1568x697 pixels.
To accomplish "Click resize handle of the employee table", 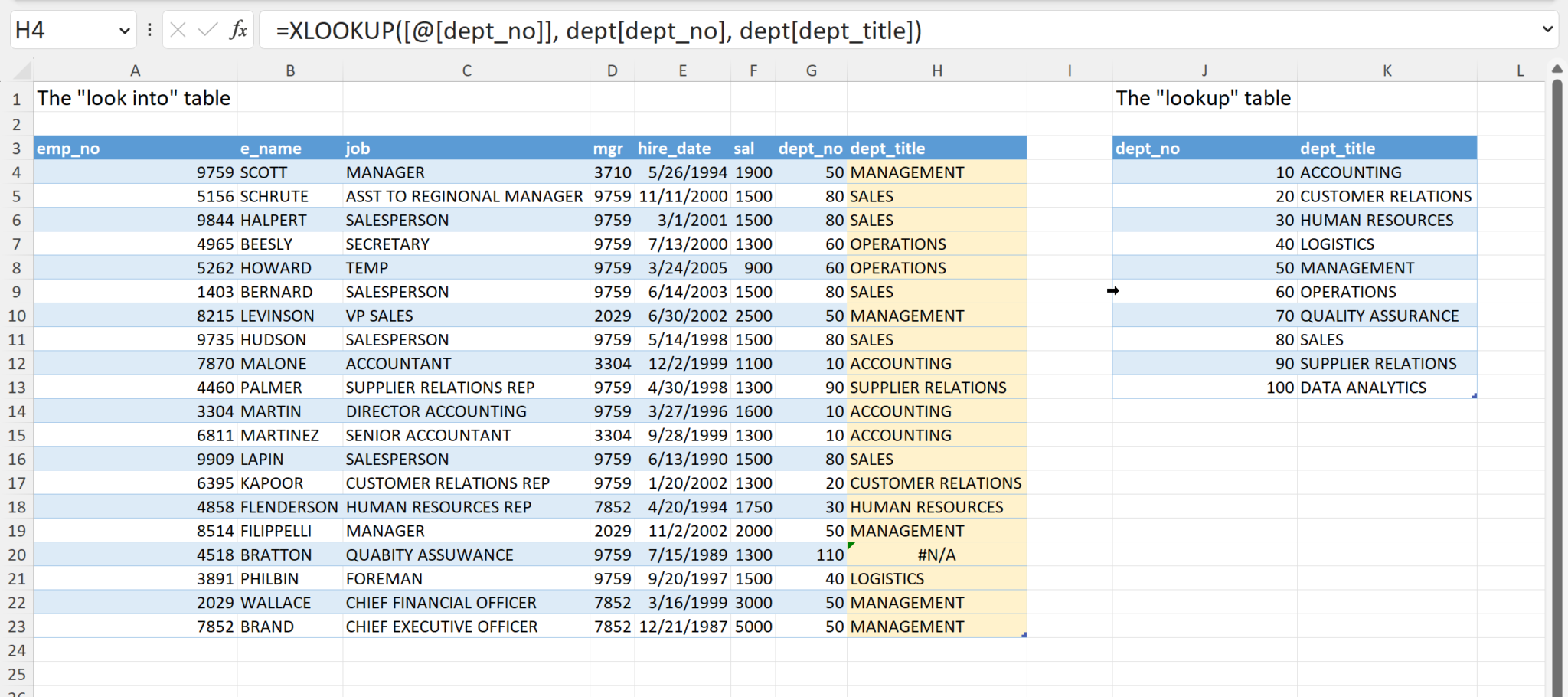I will 1024,635.
